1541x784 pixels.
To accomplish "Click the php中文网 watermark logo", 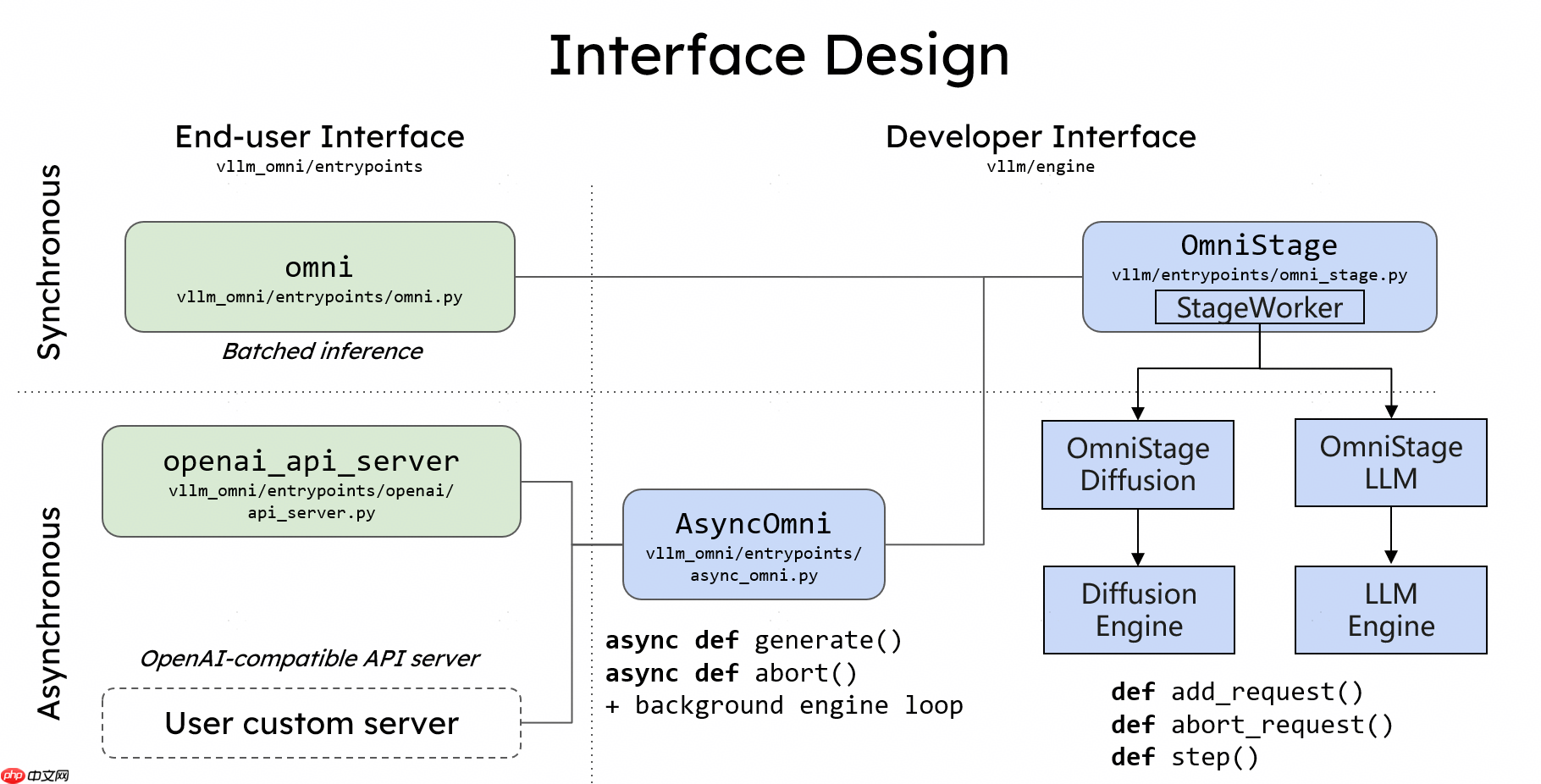I will 36,775.
